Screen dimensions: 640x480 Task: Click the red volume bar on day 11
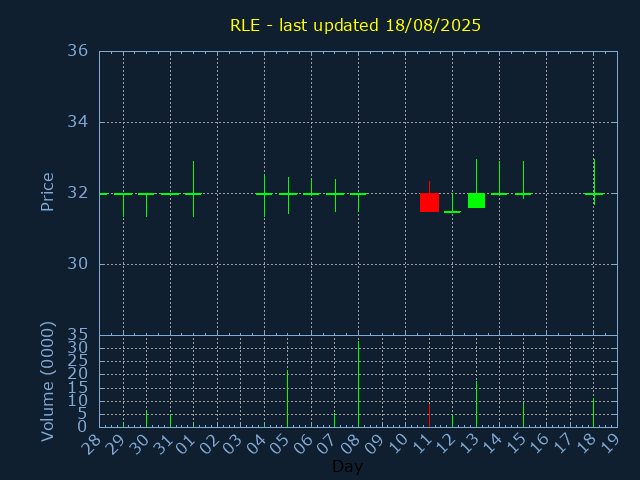[x=429, y=415]
